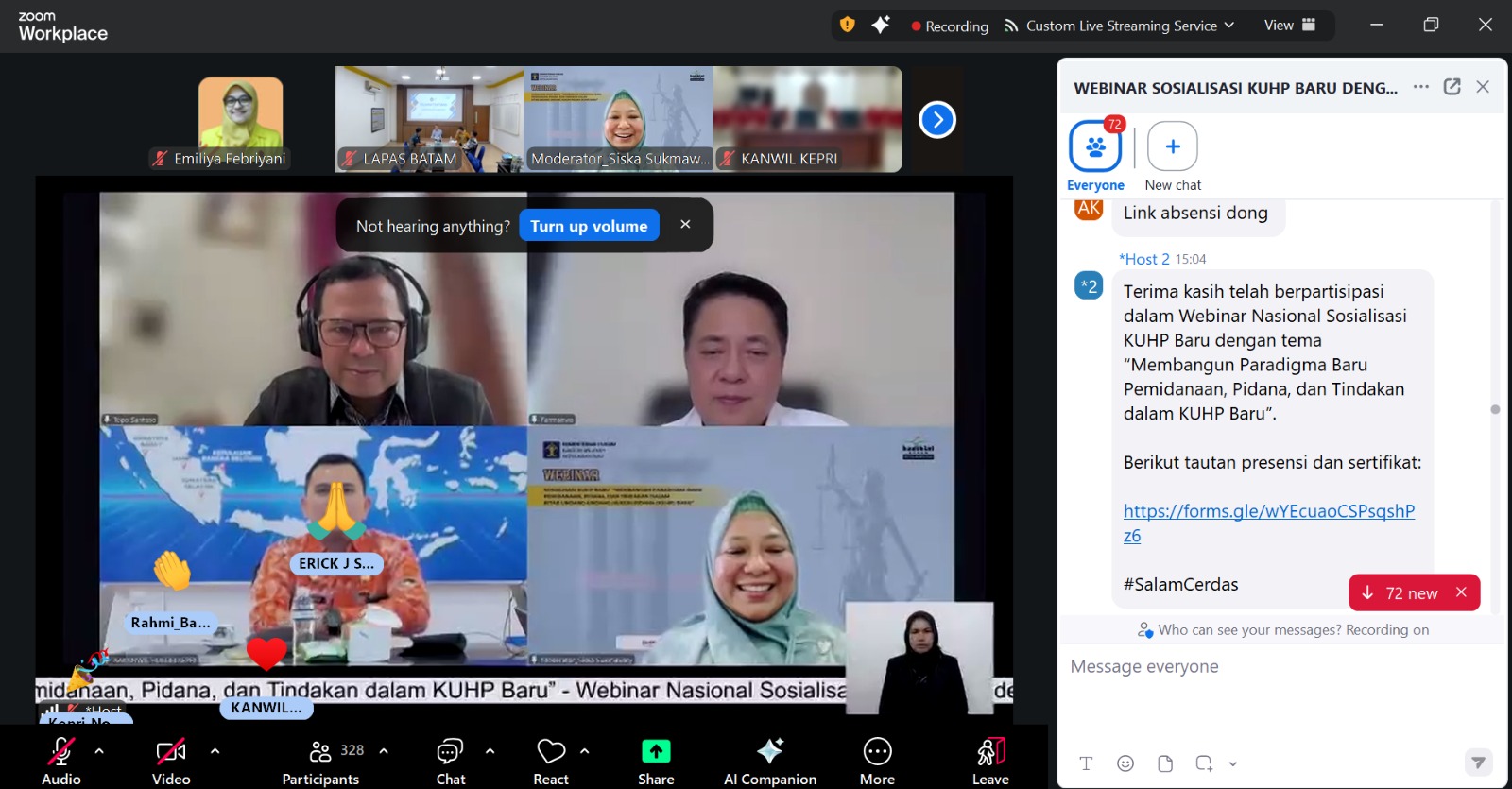Unmute microphone with Audio button

[61, 761]
